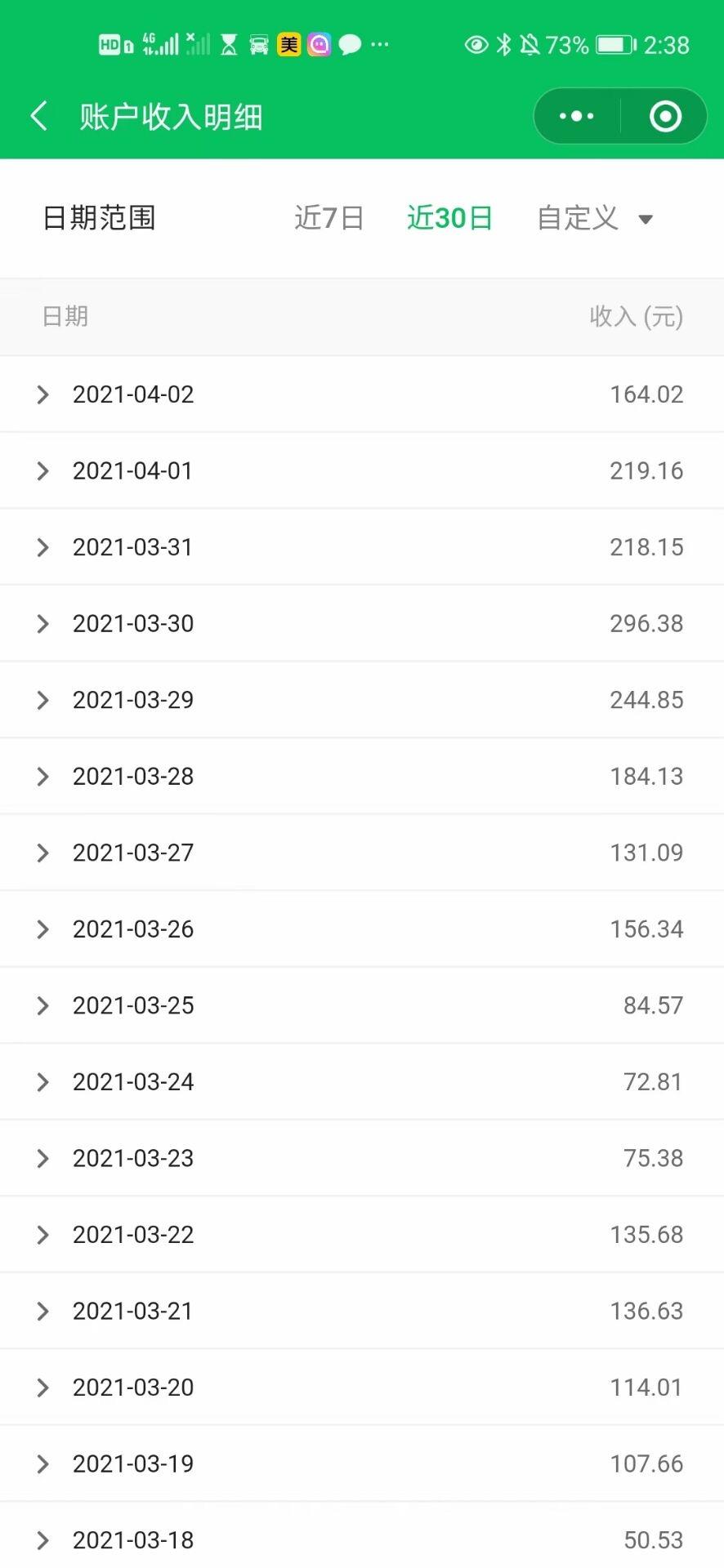Image resolution: width=724 pixels, height=1568 pixels.
Task: Tap the 2021-03-28 date entry
Action: coord(133,777)
